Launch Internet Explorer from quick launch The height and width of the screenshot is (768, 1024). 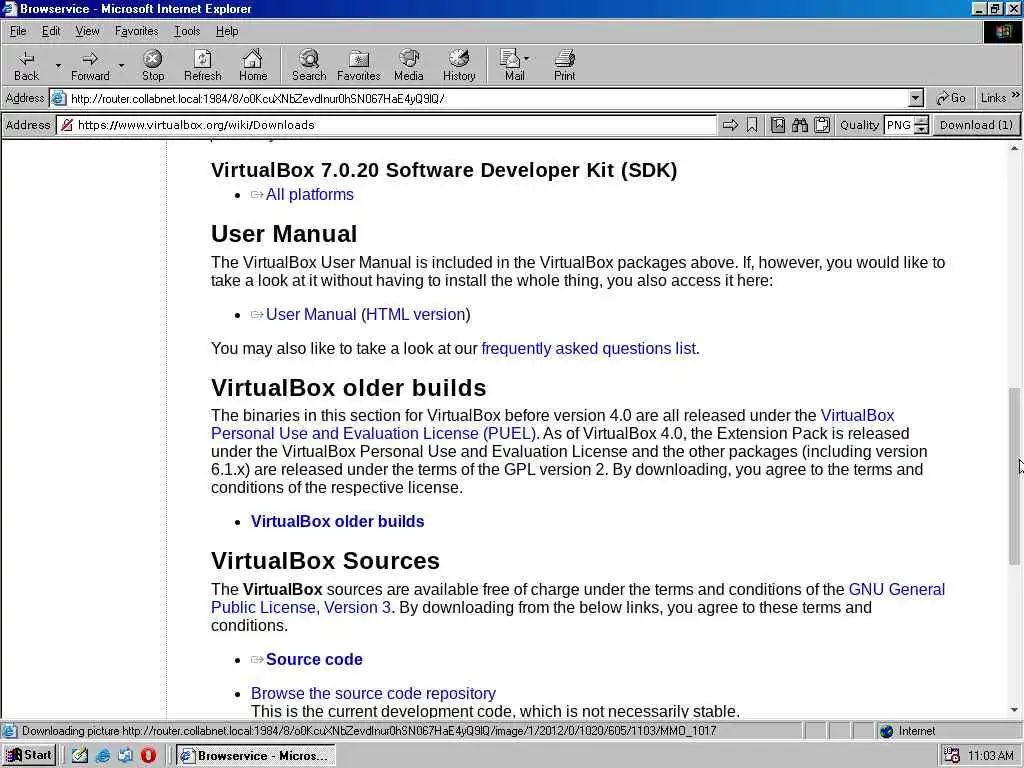(x=103, y=756)
